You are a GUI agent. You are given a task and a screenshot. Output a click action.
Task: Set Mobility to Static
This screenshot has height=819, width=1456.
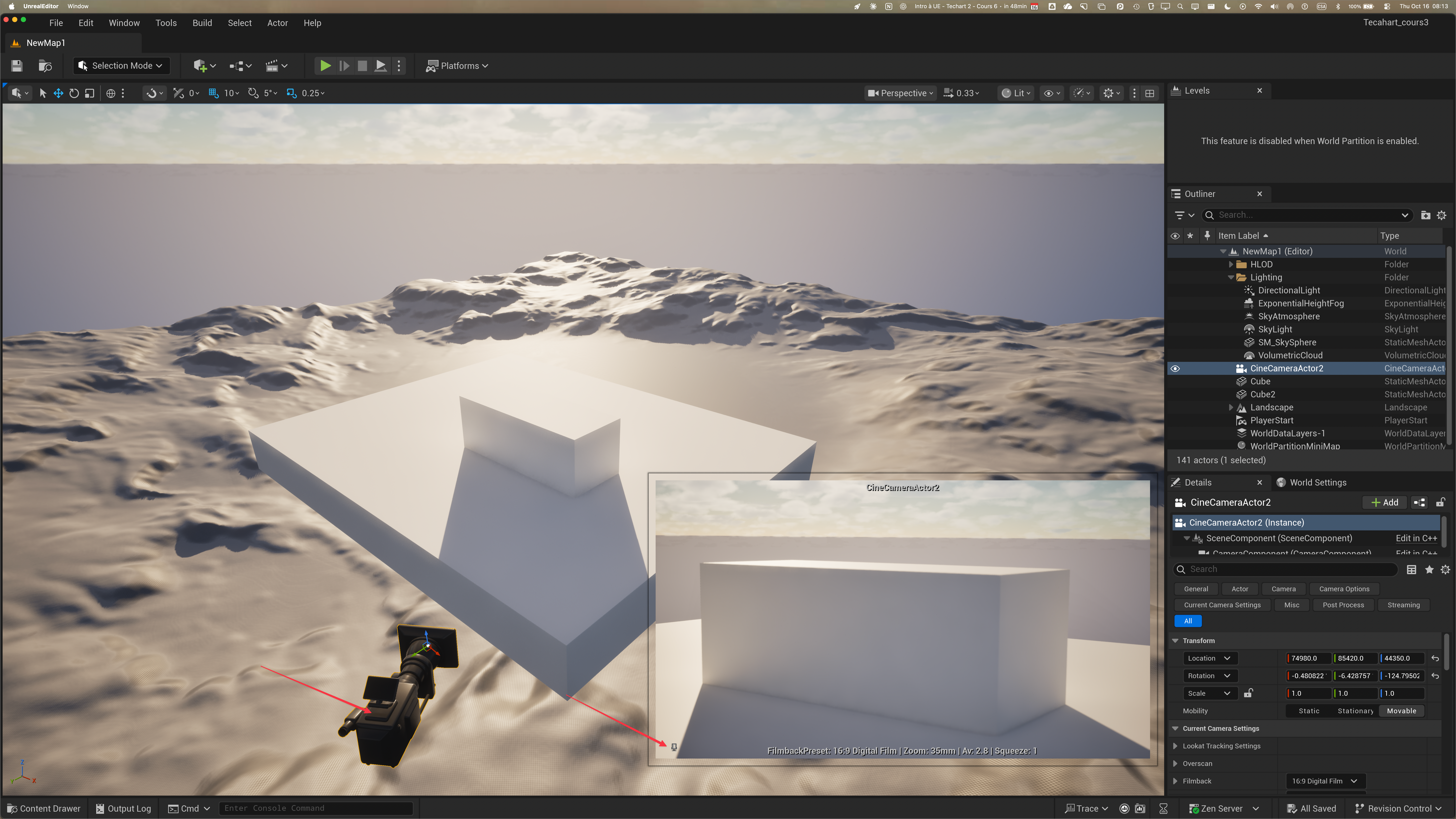click(x=1309, y=711)
